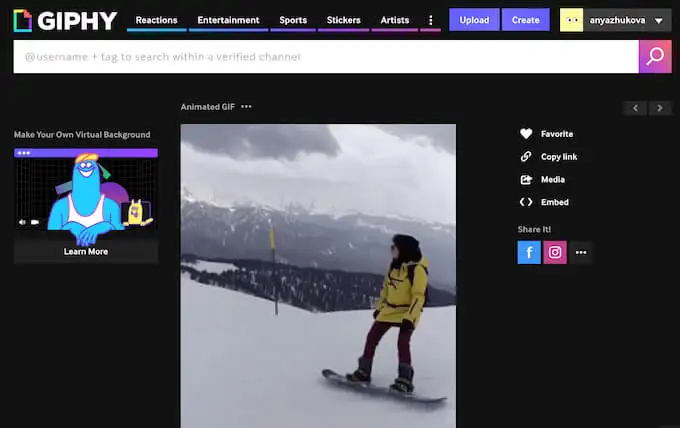680x428 pixels.
Task: Click the Copy link label
Action: pyautogui.click(x=559, y=157)
